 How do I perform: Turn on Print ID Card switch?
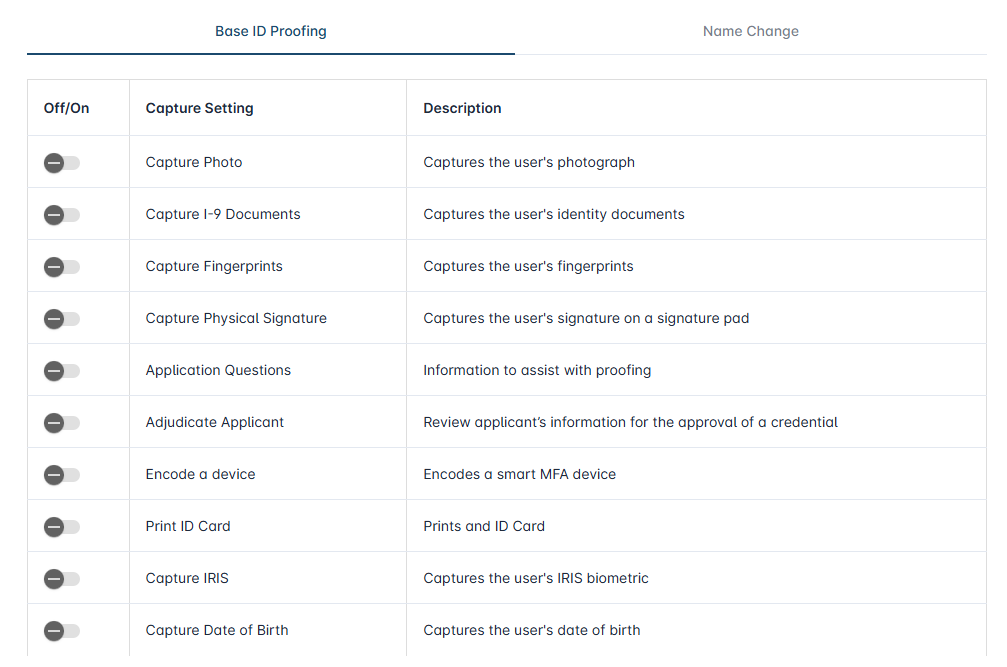click(62, 527)
